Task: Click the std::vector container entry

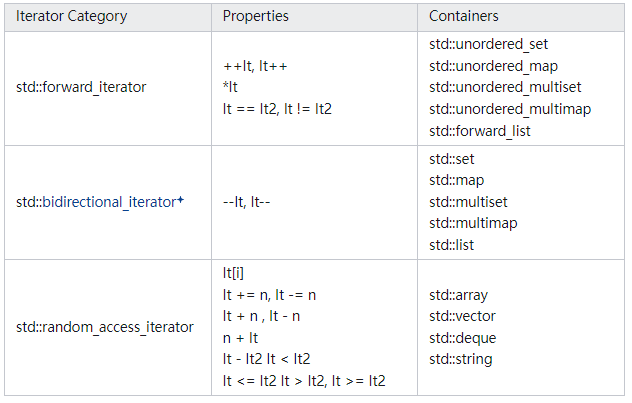Action: coord(462,316)
